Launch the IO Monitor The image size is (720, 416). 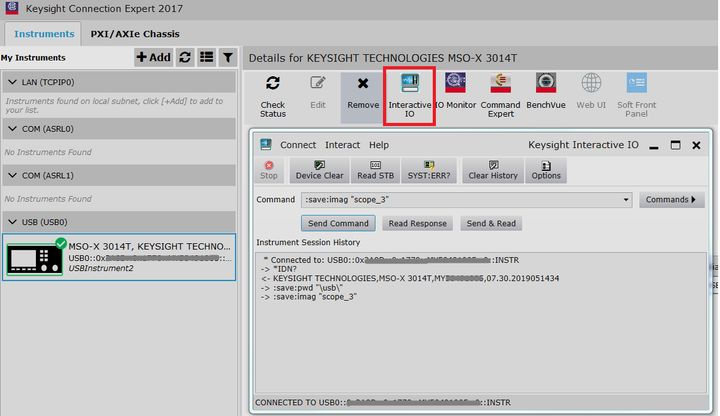pyautogui.click(x=455, y=92)
